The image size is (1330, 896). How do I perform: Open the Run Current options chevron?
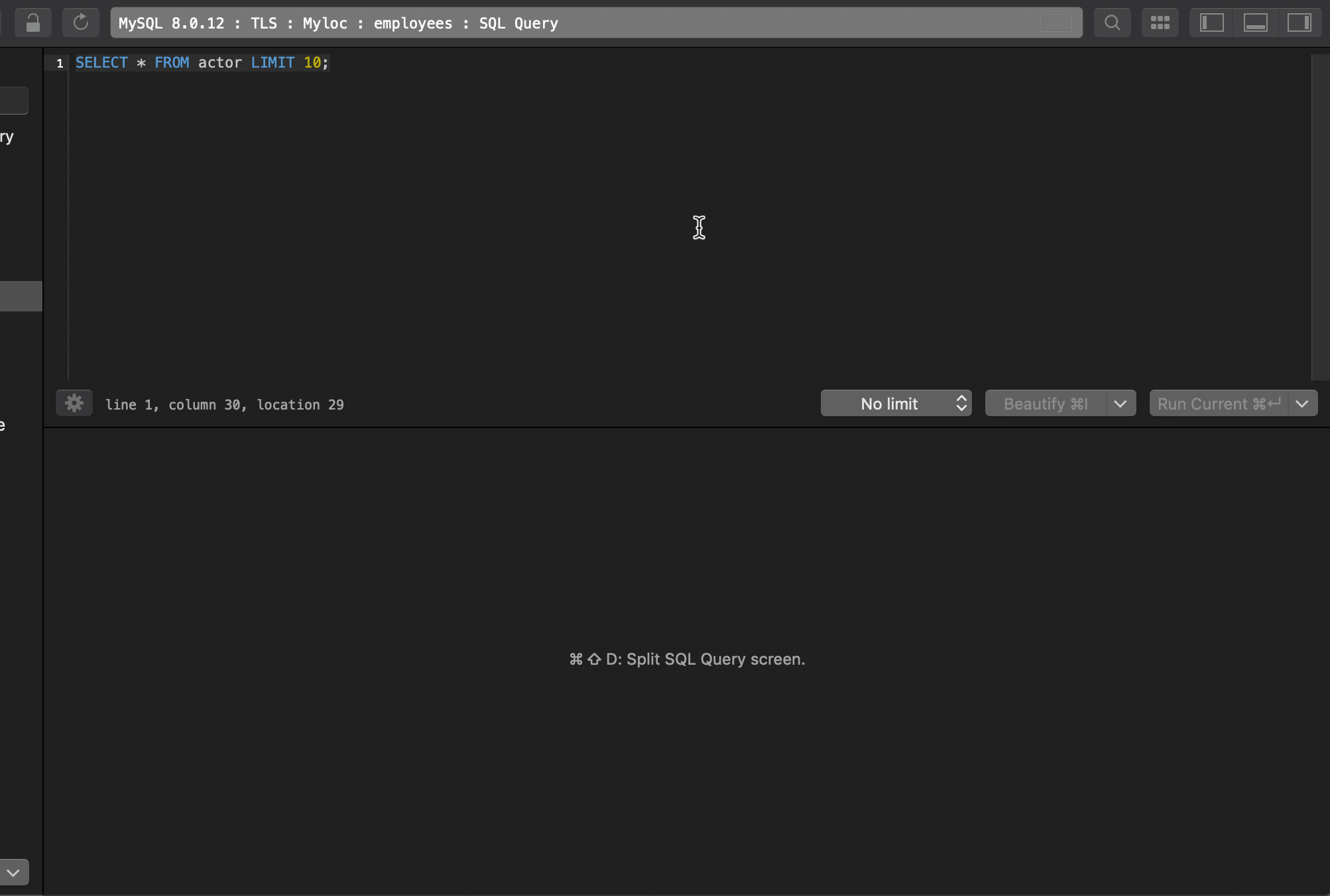pos(1301,403)
